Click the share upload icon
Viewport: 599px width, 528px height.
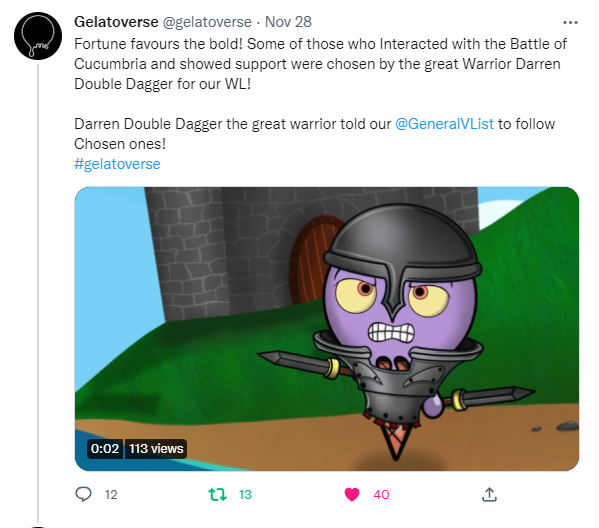pos(489,494)
